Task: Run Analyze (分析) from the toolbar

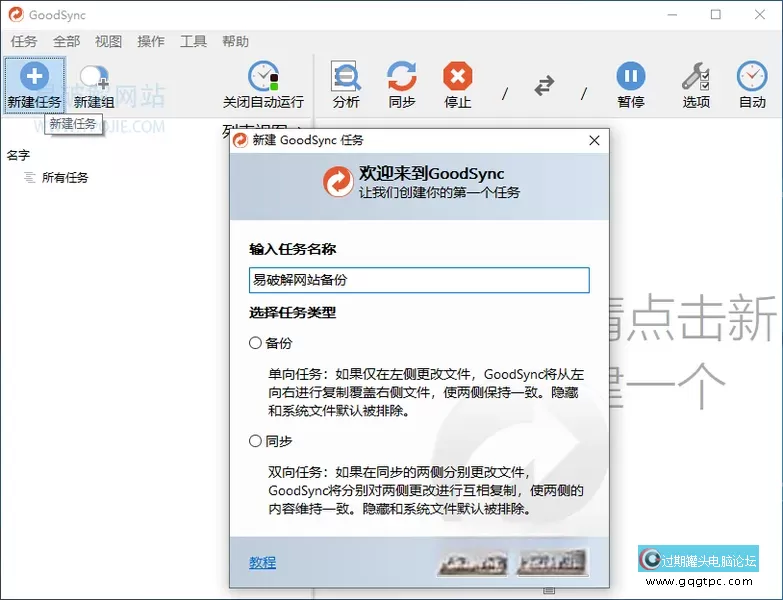Action: [x=346, y=76]
